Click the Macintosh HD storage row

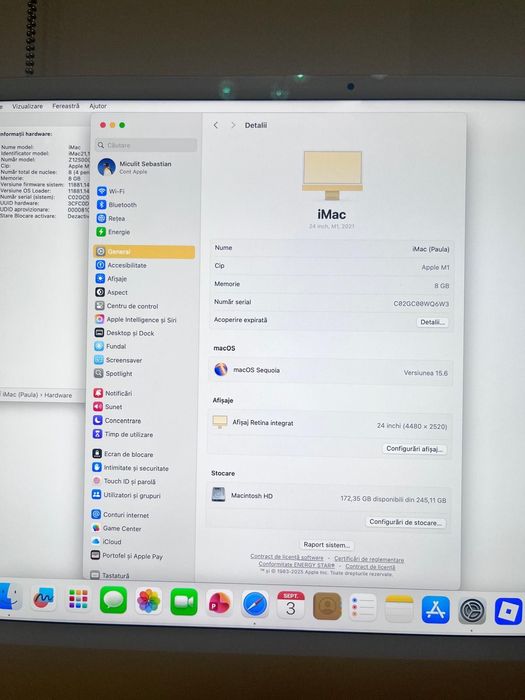pyautogui.click(x=329, y=497)
